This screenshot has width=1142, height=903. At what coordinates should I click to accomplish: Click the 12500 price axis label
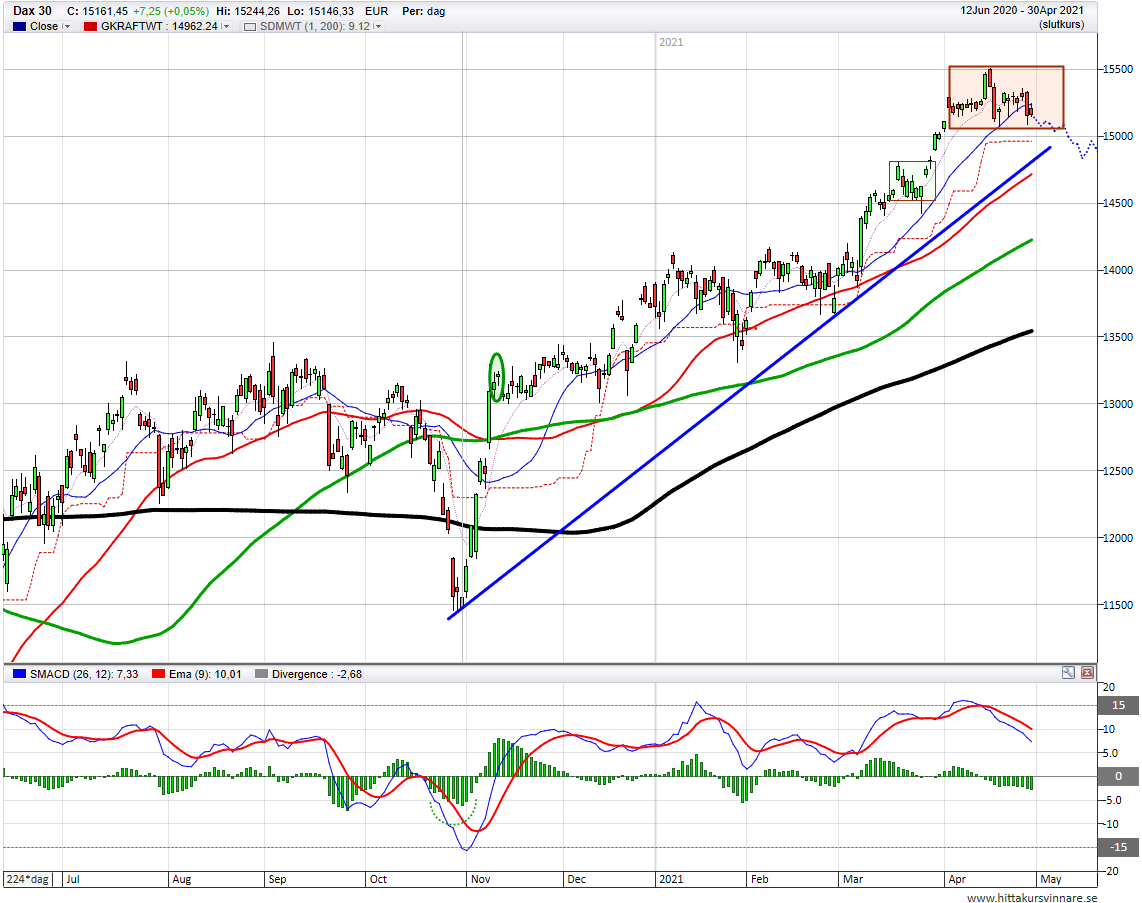(x=1119, y=471)
